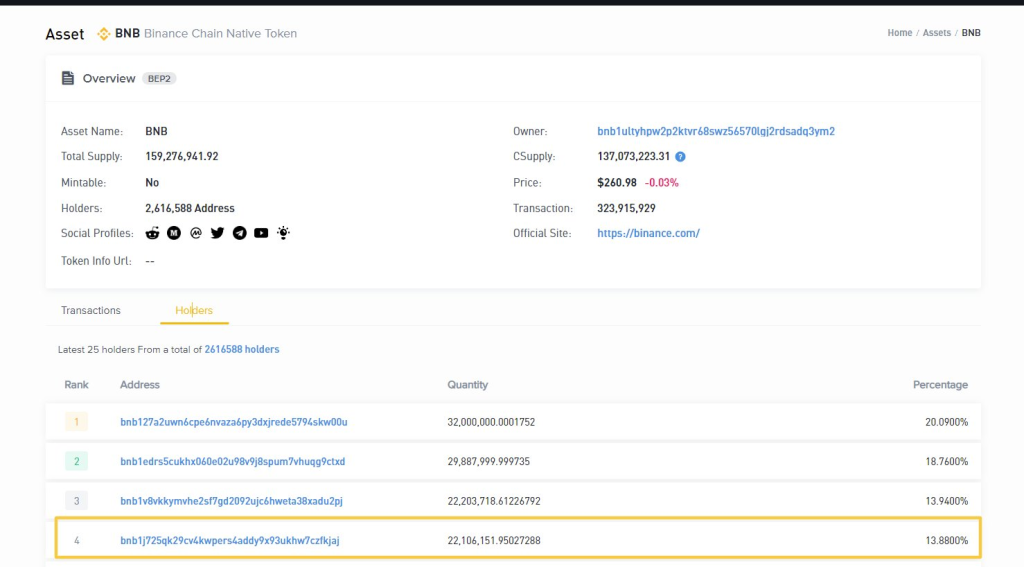This screenshot has width=1024, height=567.
Task: Click the quantity 22,203,718.61226792
Action: (494, 501)
